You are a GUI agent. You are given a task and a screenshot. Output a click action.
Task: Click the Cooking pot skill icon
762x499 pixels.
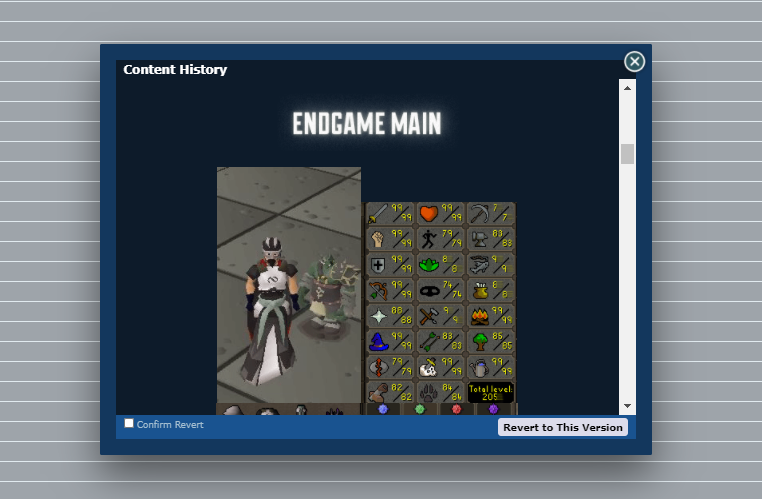coord(479,291)
